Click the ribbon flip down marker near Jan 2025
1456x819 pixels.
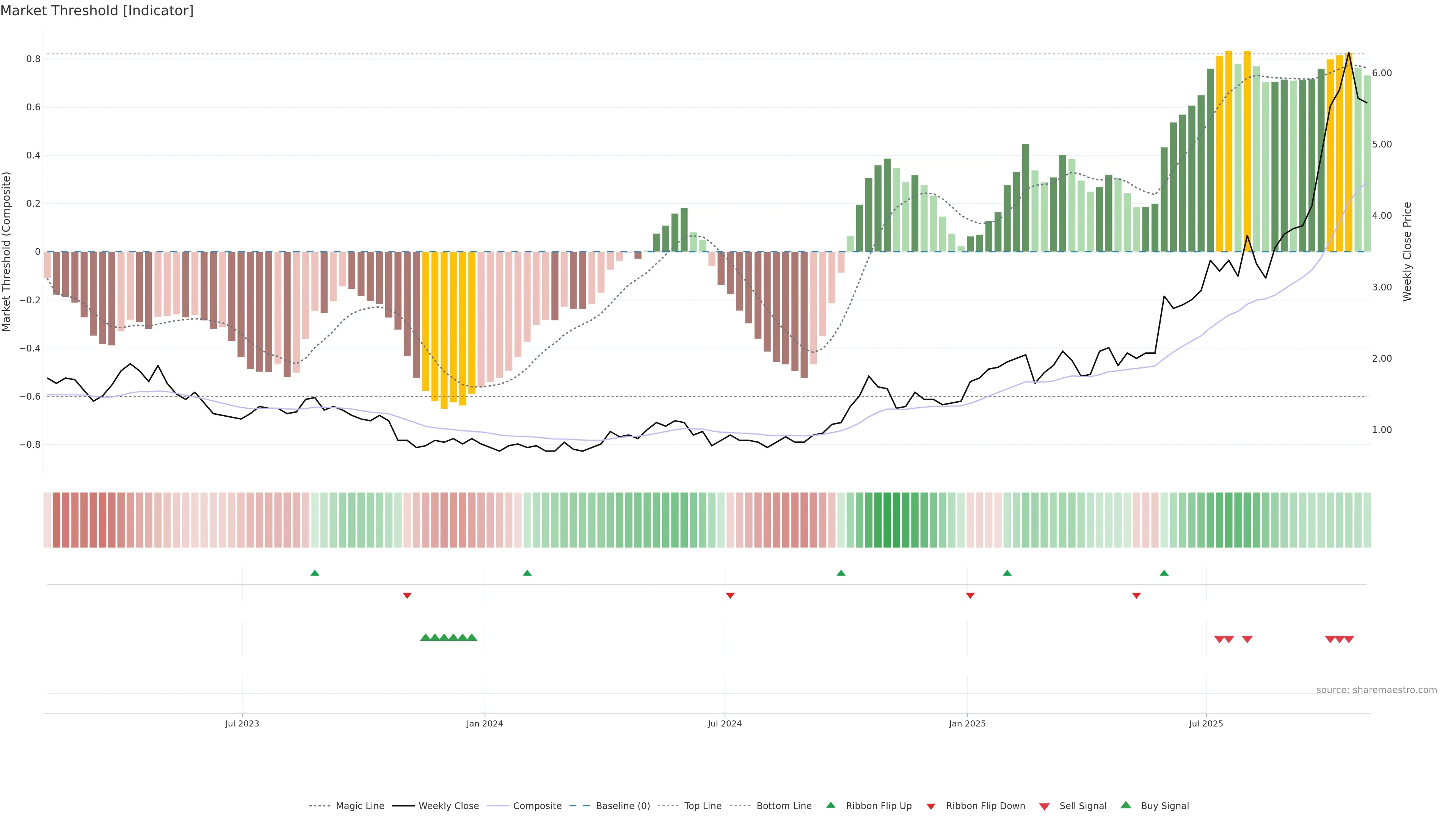click(970, 595)
